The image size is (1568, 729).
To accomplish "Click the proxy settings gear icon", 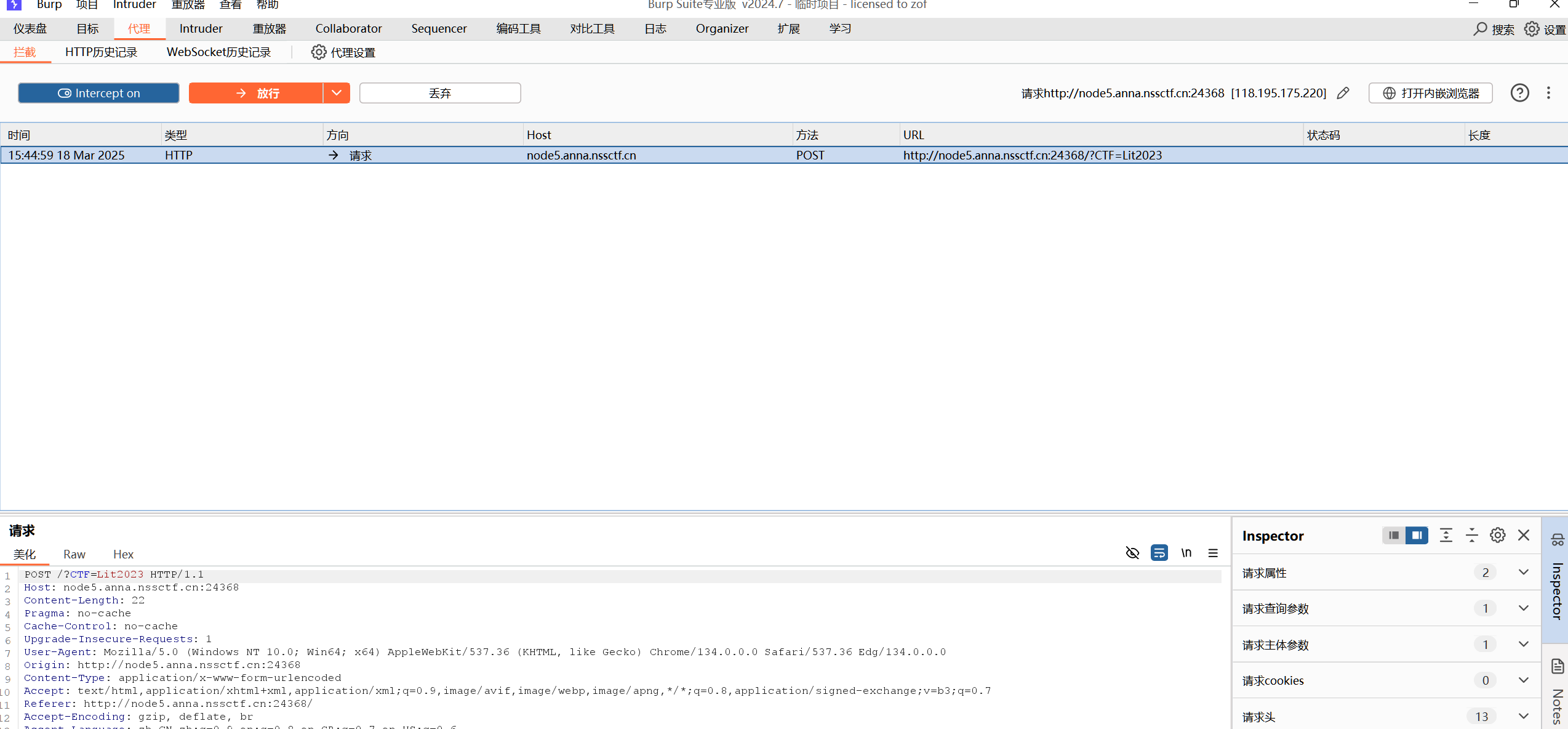I will (318, 52).
